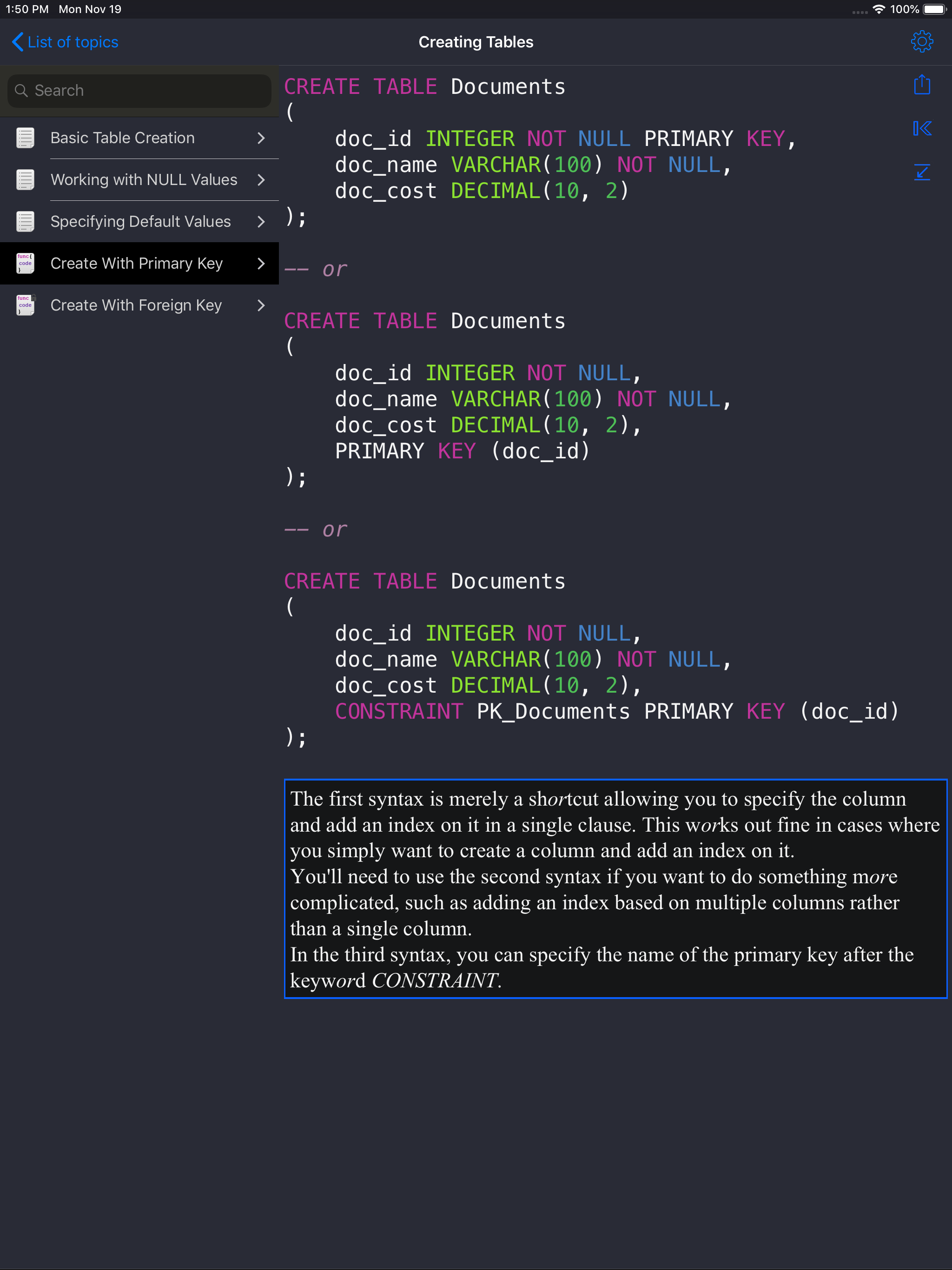Image resolution: width=952 pixels, height=1270 pixels.
Task: Expand the Create With Foreign Key chevron
Action: (x=262, y=305)
